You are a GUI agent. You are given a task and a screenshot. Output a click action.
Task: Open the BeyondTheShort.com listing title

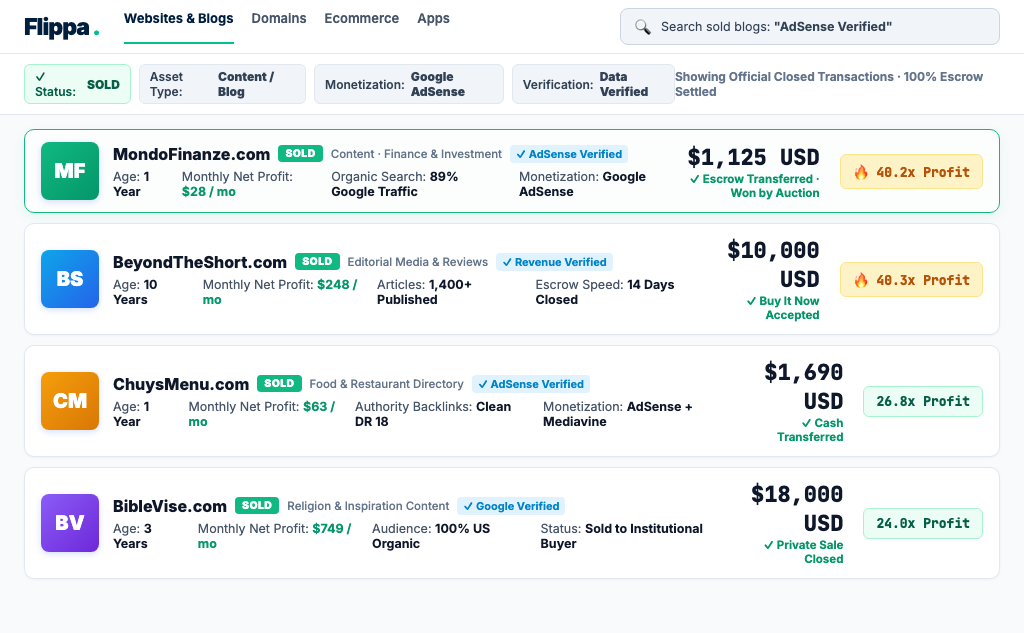(200, 262)
